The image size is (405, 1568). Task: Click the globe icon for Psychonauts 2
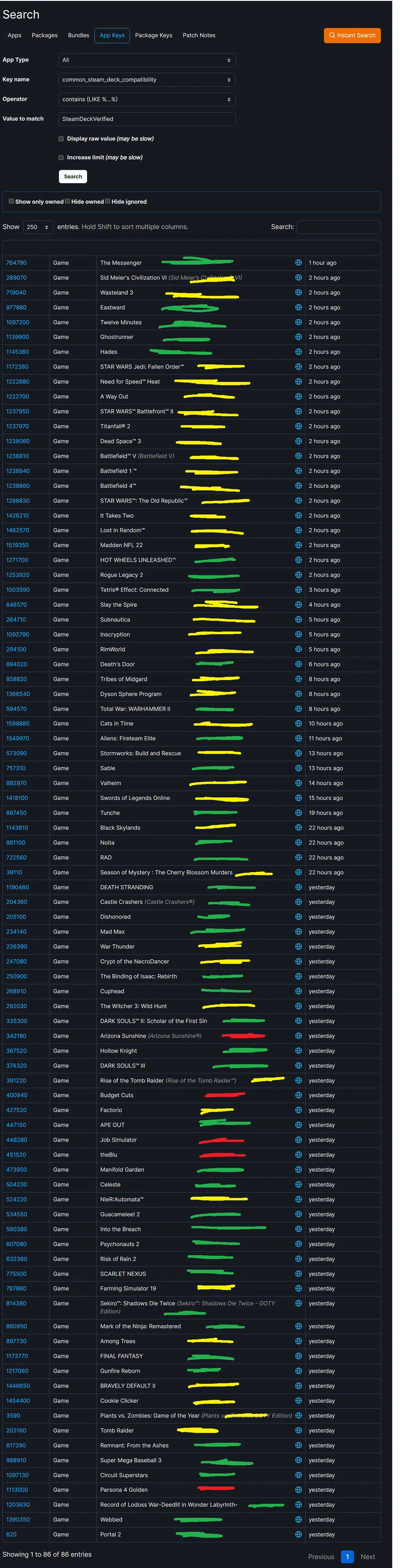298,1243
